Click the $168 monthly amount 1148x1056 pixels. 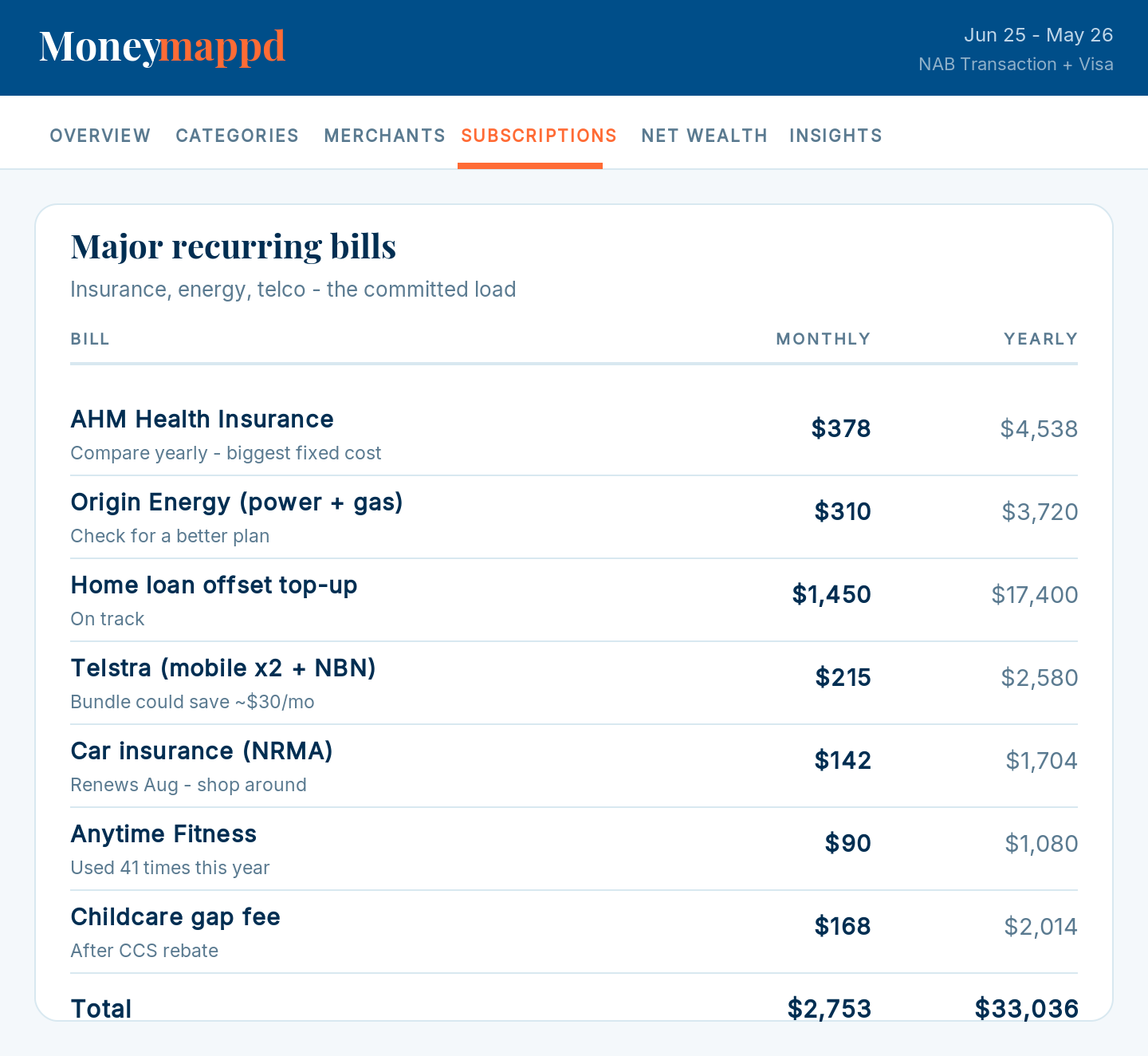(x=843, y=927)
